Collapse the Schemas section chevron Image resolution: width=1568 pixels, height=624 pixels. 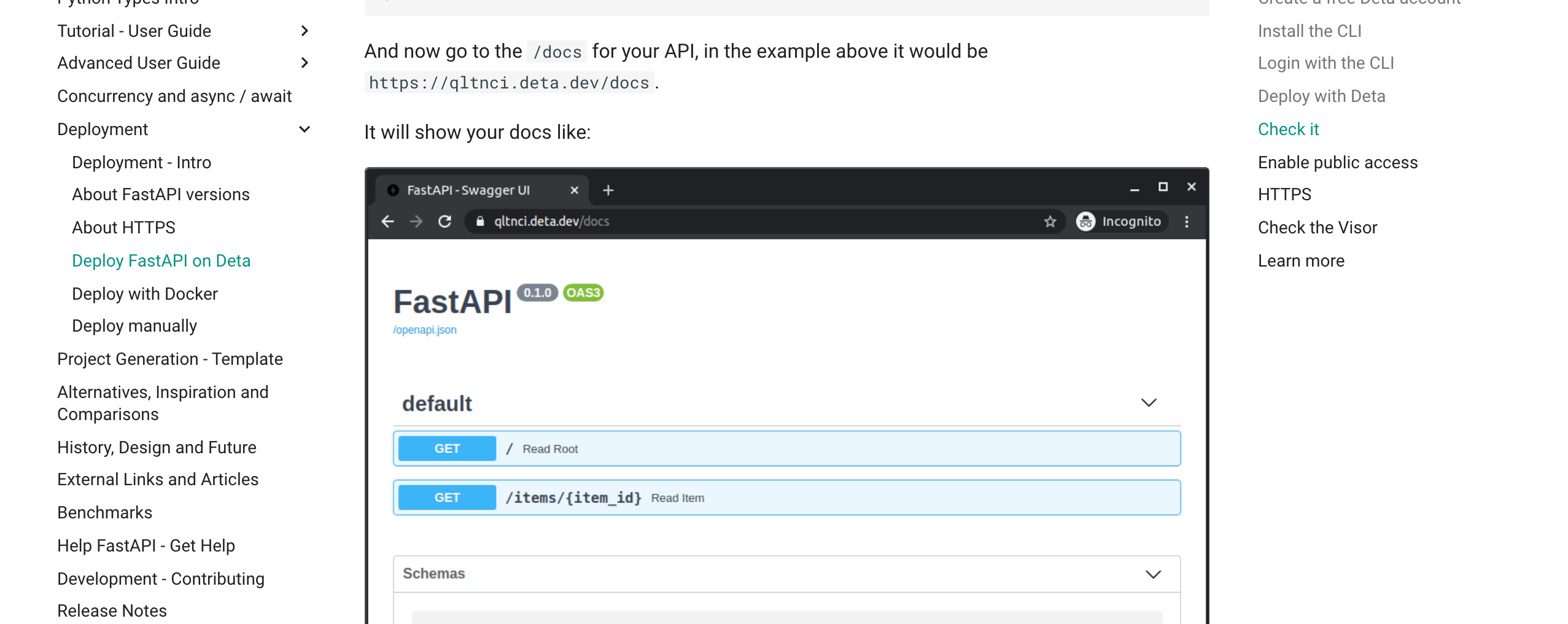coord(1153,574)
